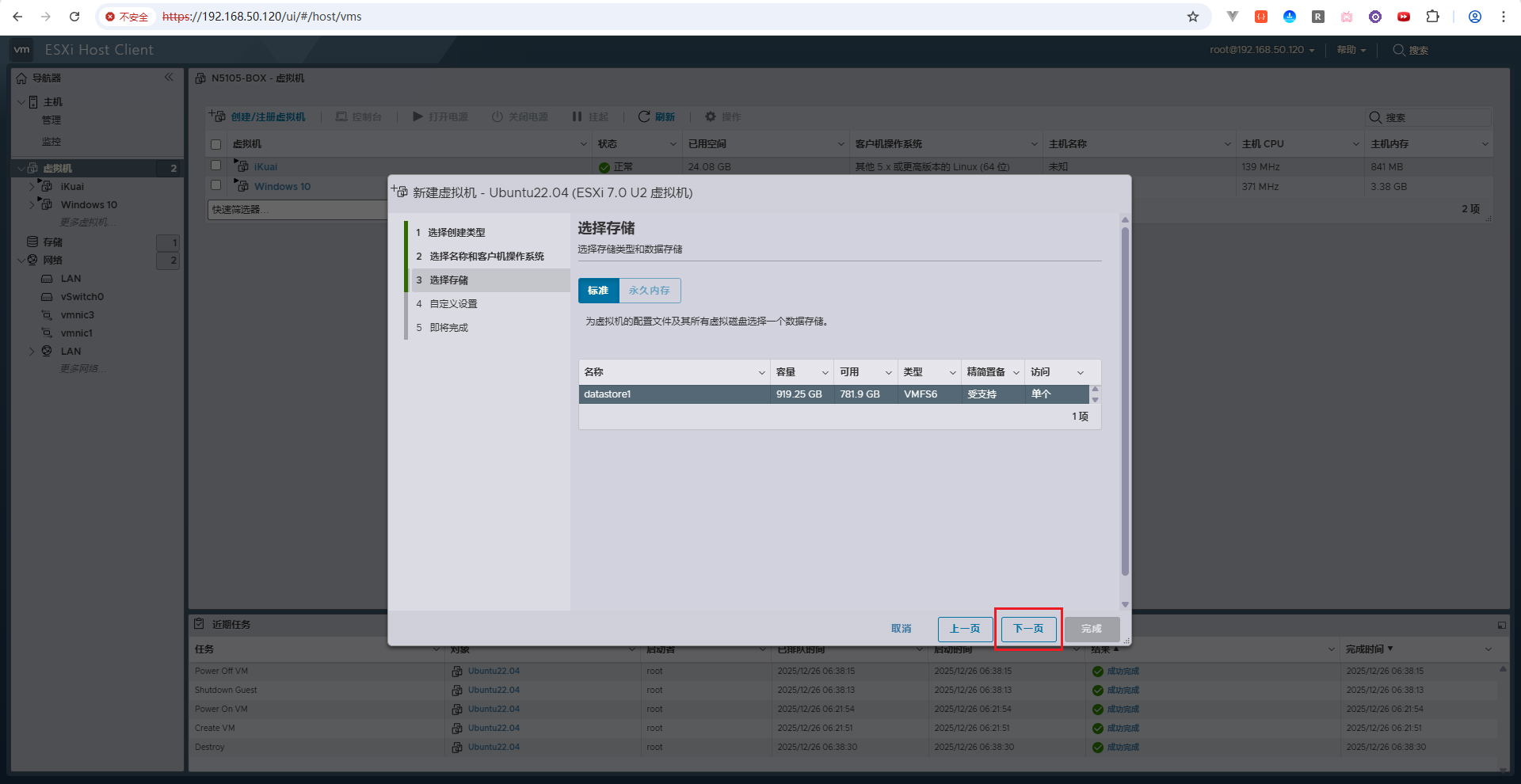Viewport: 1521px width, 784px height.
Task: Check the Windows 10 VM checkbox
Action: coord(215,185)
